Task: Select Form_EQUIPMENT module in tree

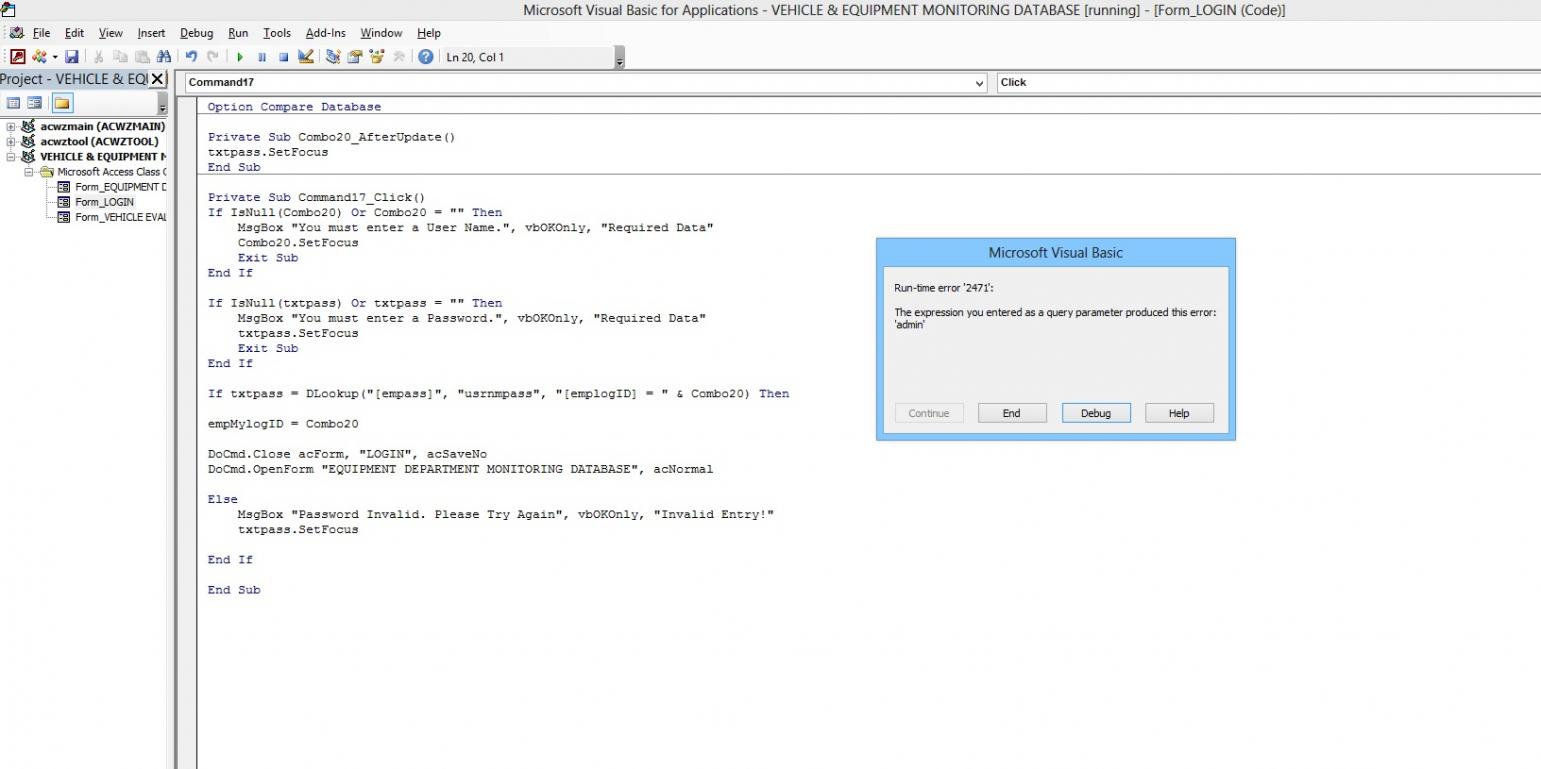Action: pos(121,187)
